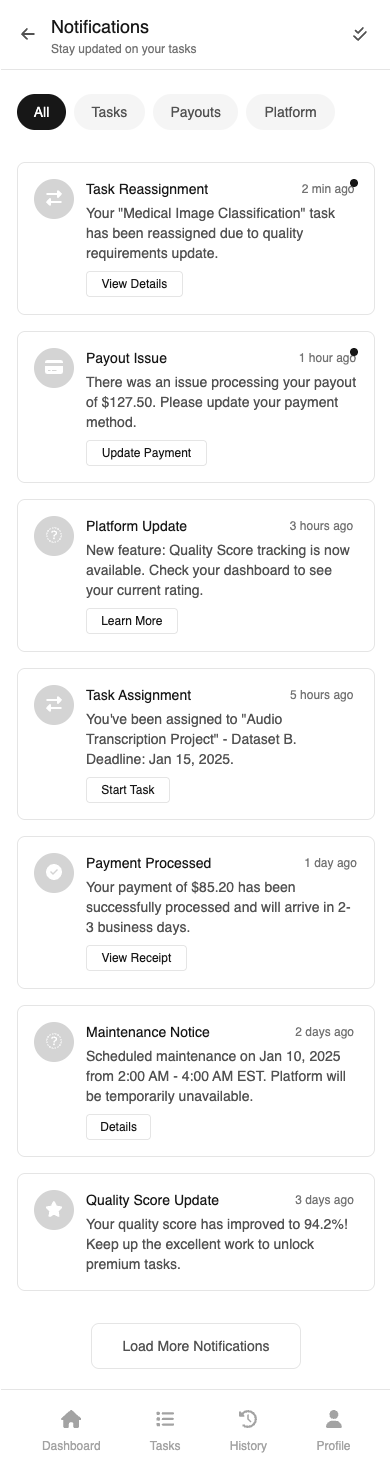The width and height of the screenshot is (390, 1472).
Task: Click the Update Payment button
Action: (146, 453)
